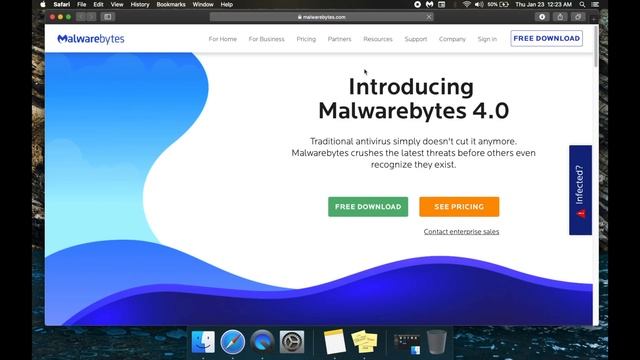Expand the For Business nav menu
This screenshot has height=360, width=640.
267,39
